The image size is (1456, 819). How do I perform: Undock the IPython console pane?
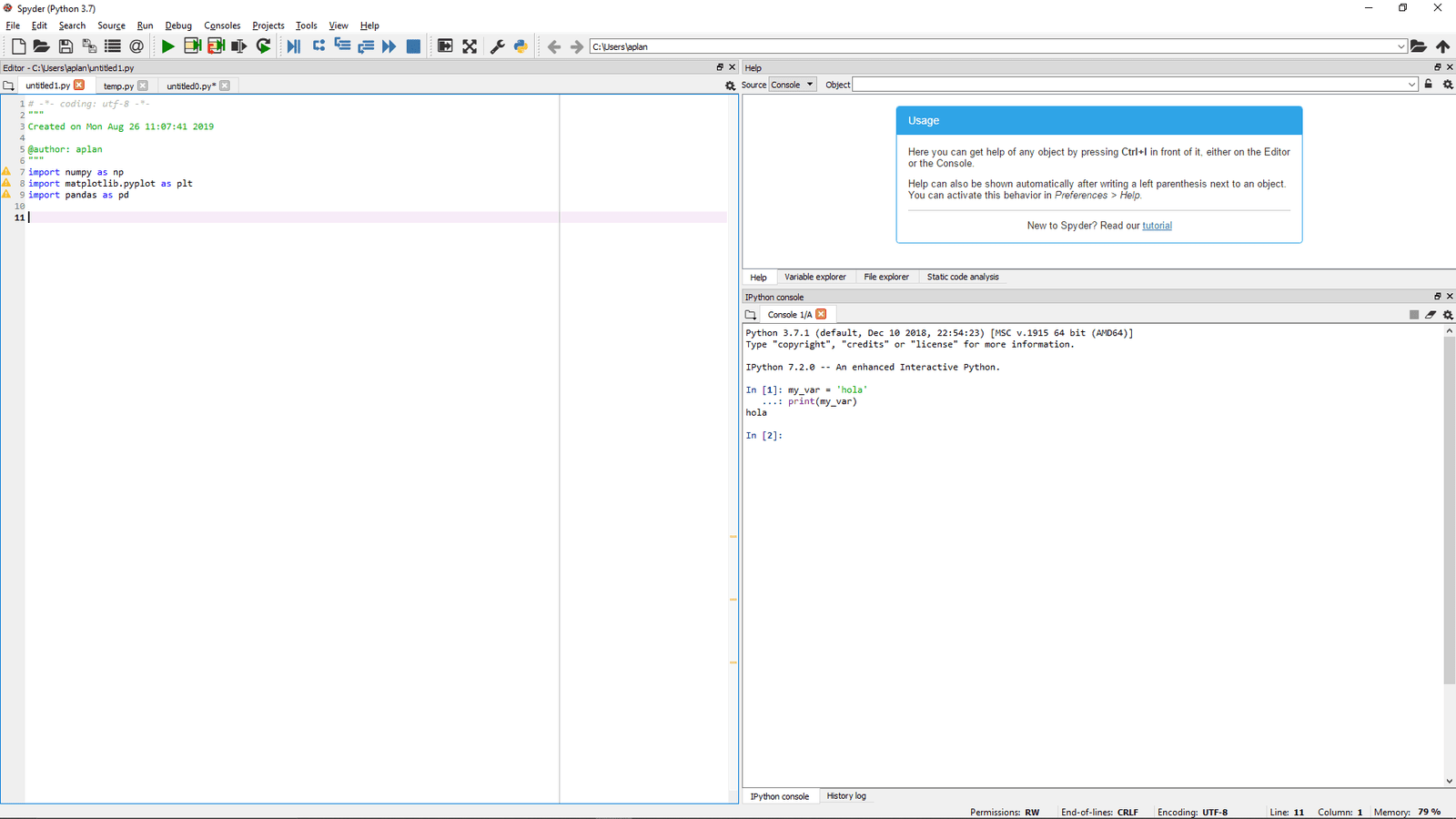[x=1436, y=296]
